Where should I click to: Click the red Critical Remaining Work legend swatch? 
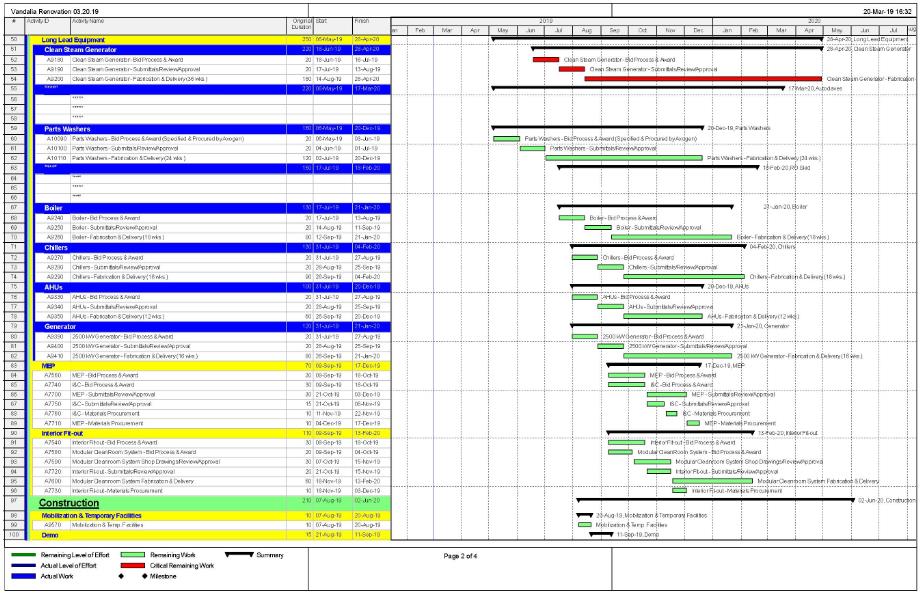coord(133,565)
